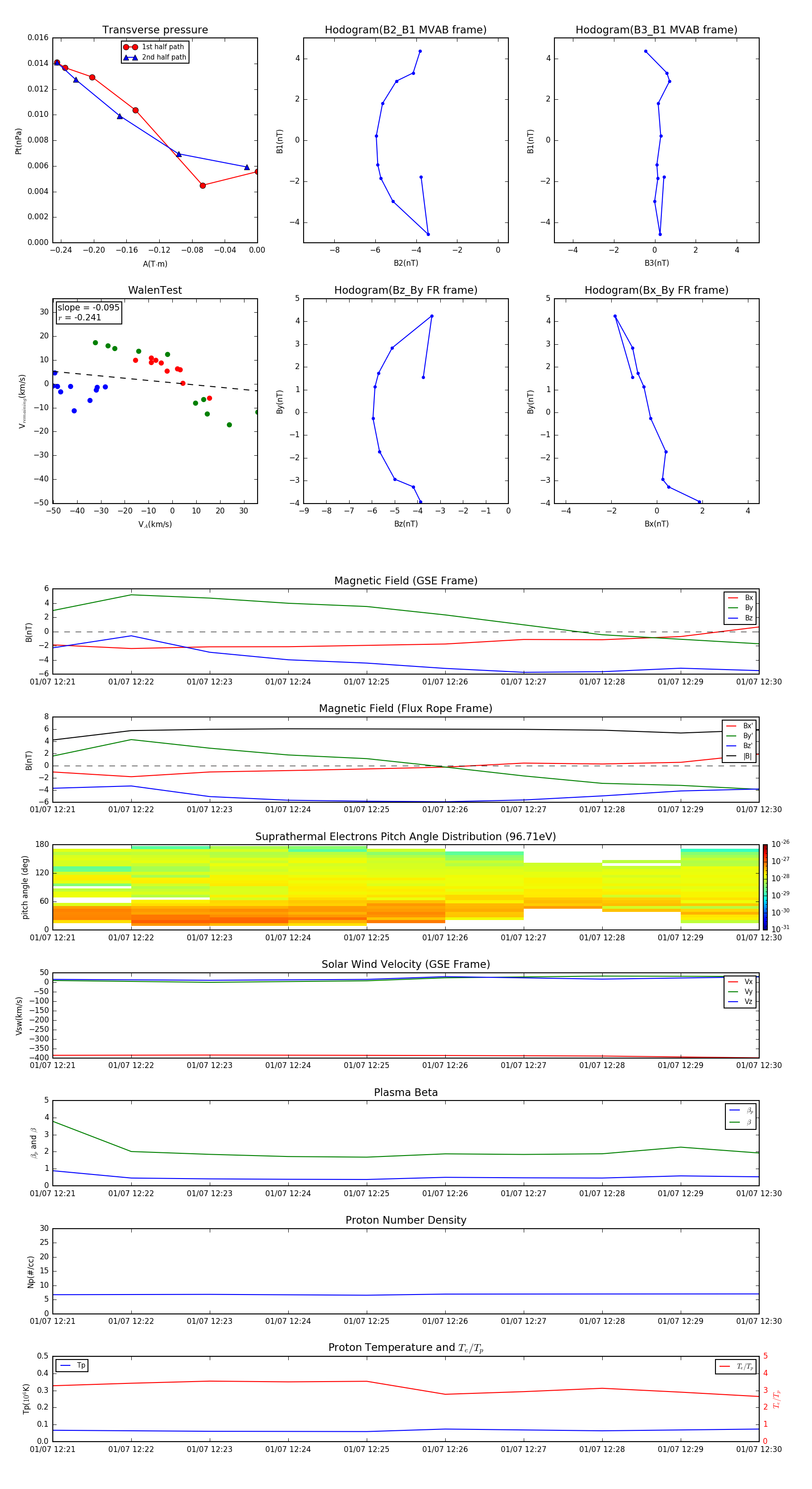Select '|B|' in Flux Rope Frame legend
This screenshot has width=812, height=1489.
pyautogui.click(x=740, y=756)
